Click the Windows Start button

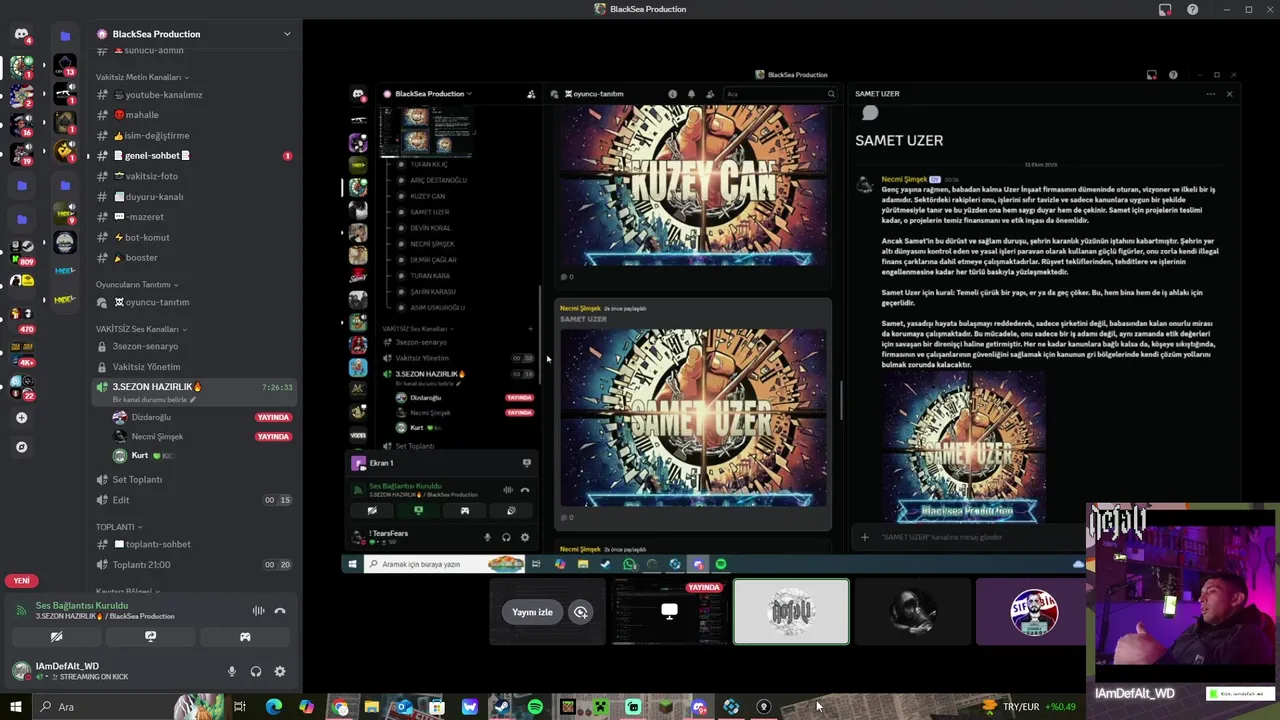click(15, 707)
